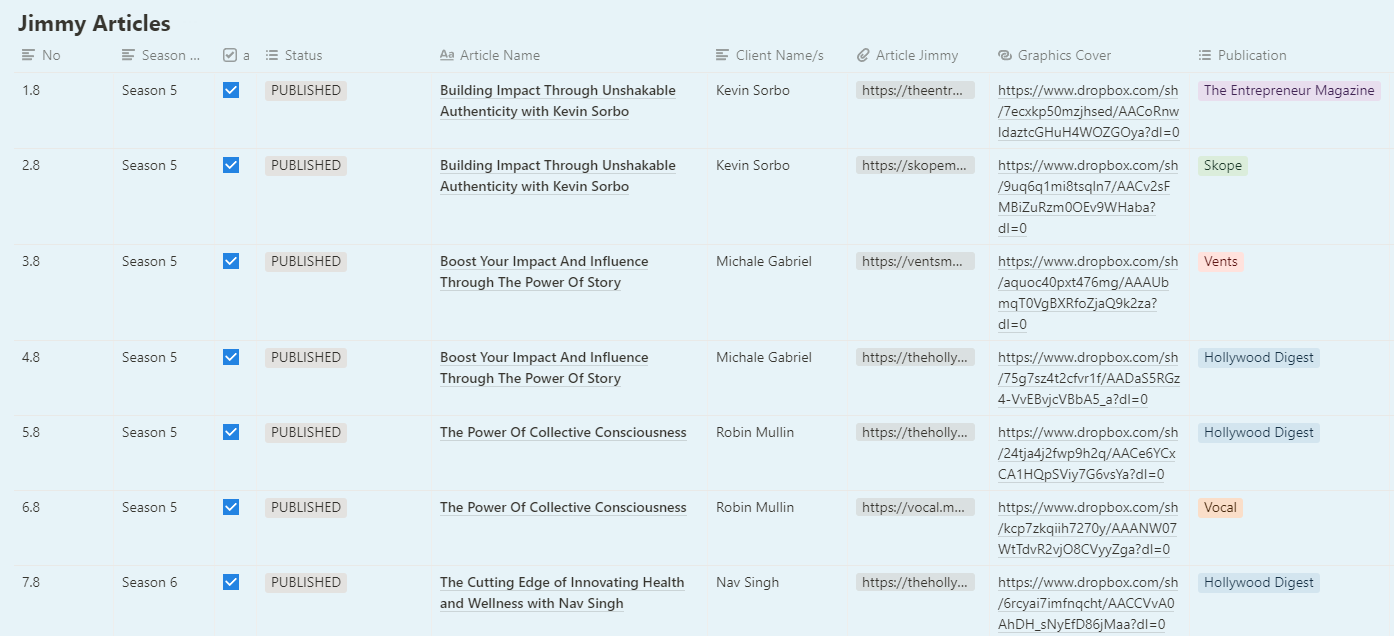Image resolution: width=1394 pixels, height=636 pixels.
Task: Click the text icon beside Client Name/s header
Action: tap(723, 56)
